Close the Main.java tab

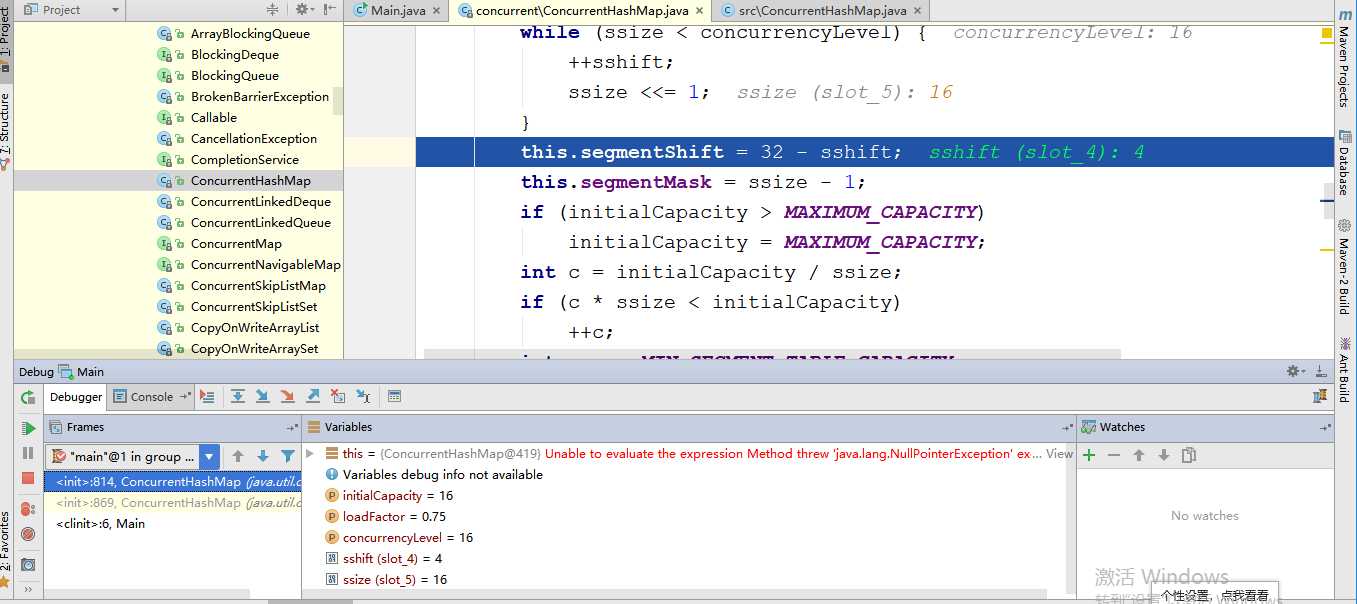pos(437,10)
